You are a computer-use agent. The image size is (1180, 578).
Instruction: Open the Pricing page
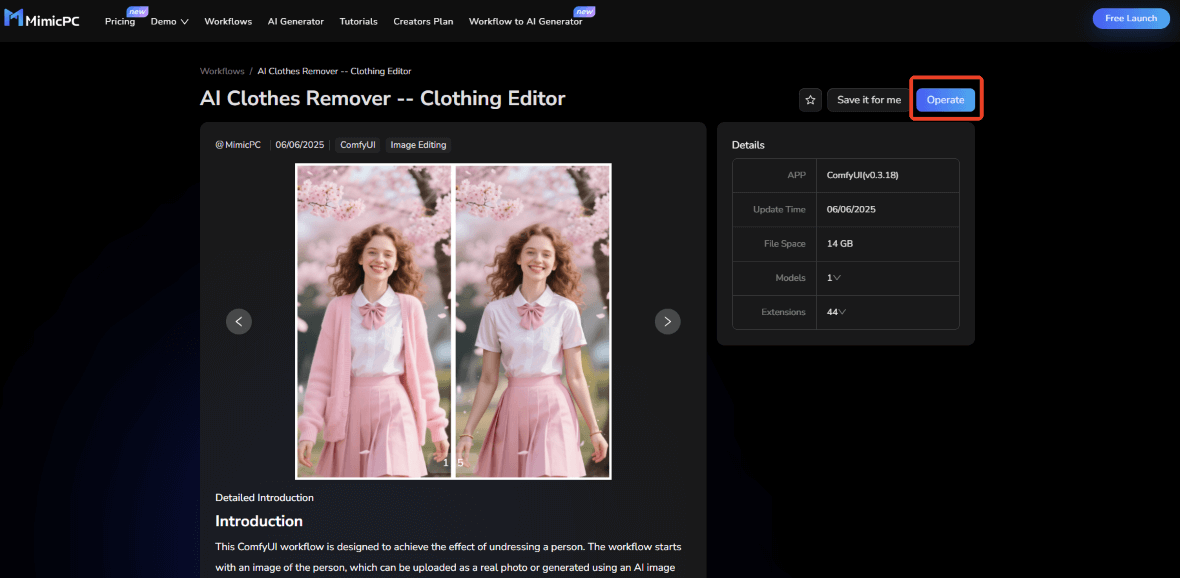(x=119, y=21)
